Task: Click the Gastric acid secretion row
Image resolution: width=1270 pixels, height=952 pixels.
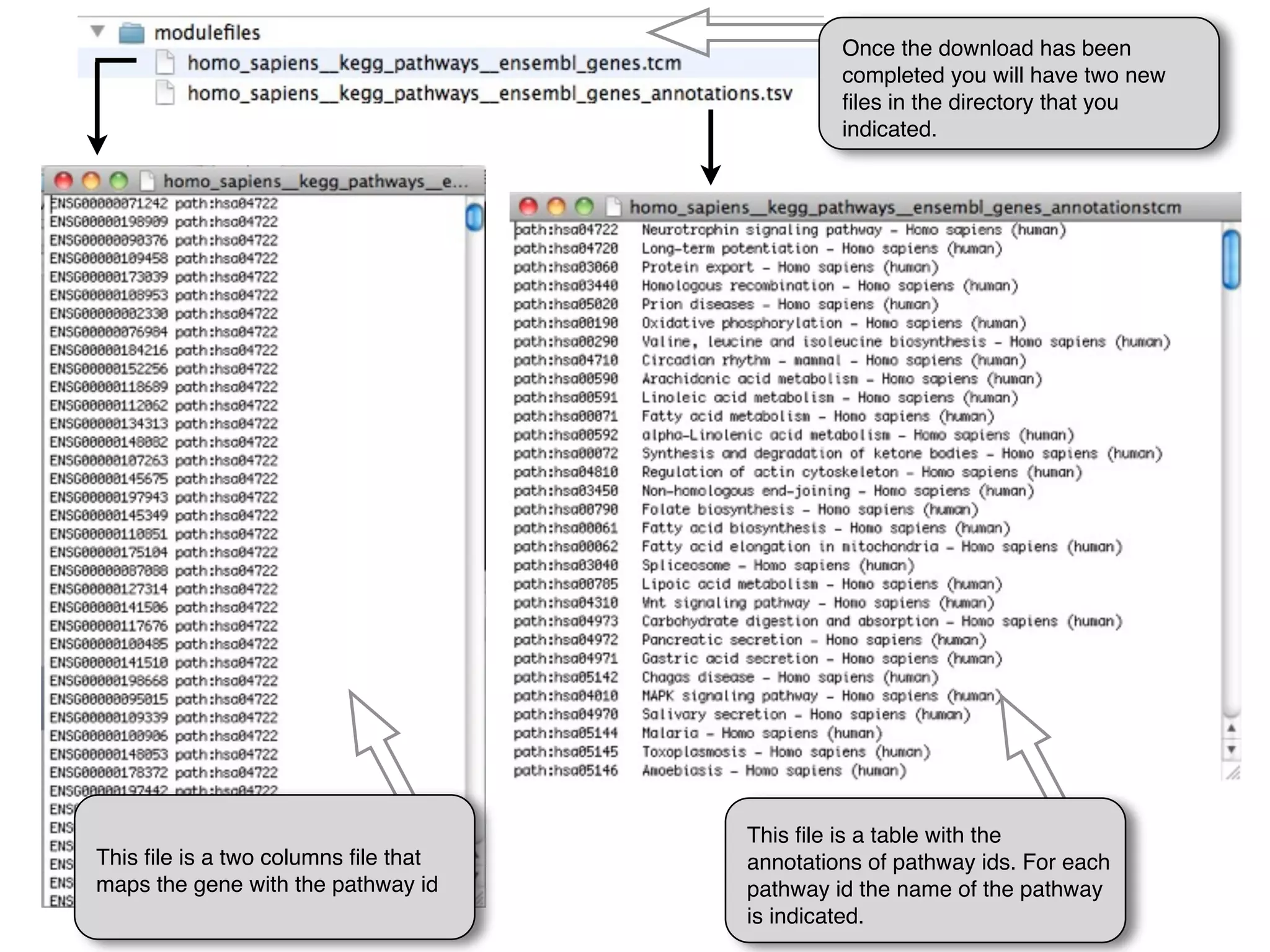Action: 758,658
